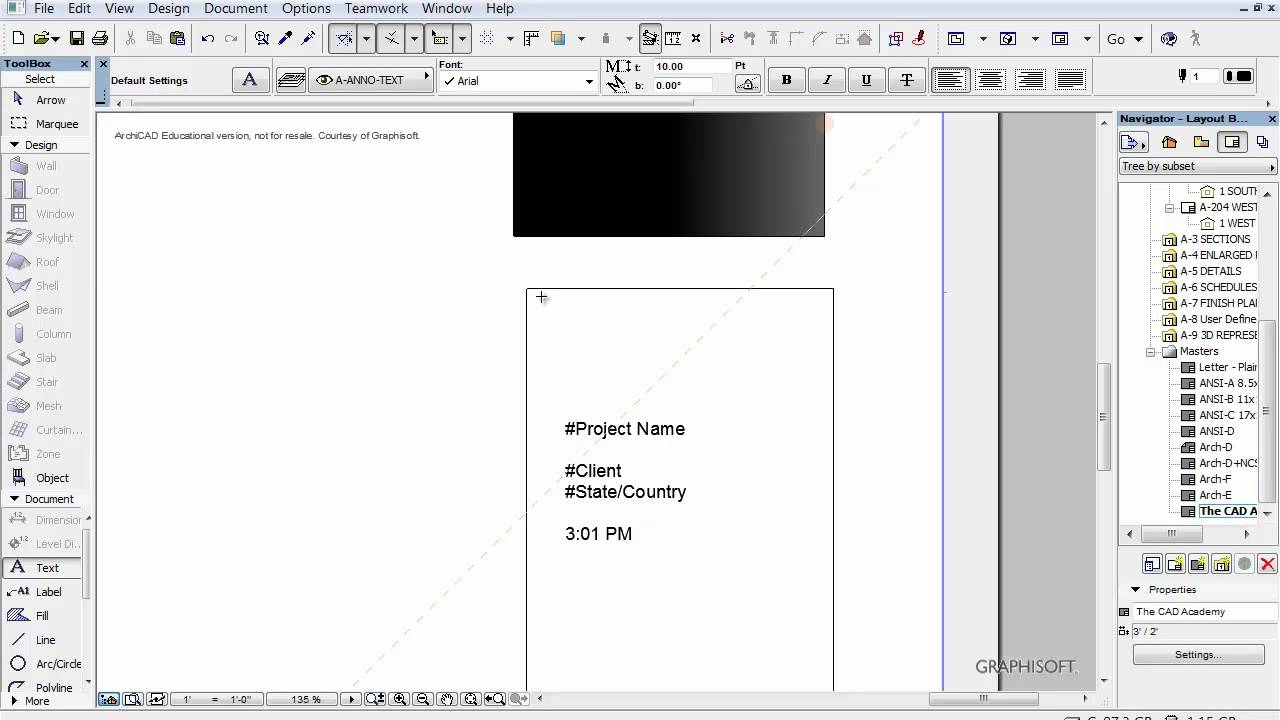
Task: Open the Options menu
Action: click(306, 8)
